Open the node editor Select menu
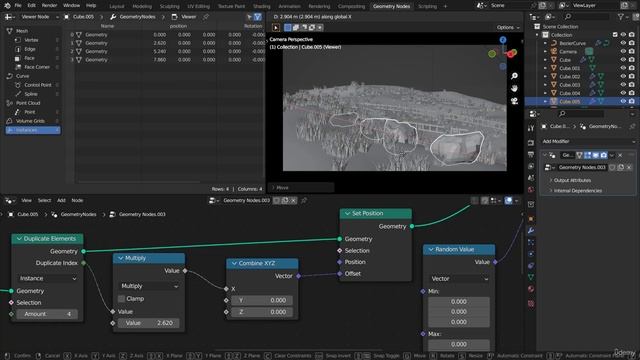This screenshot has width=640, height=360. (x=44, y=200)
